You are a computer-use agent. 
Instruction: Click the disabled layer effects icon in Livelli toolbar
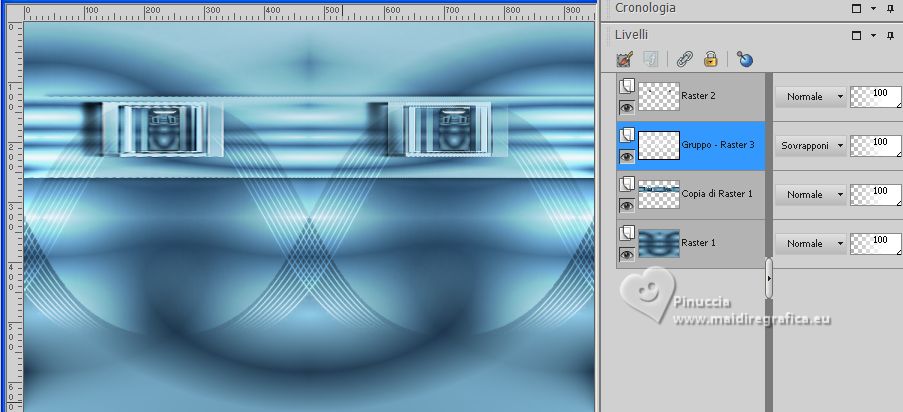pos(651,59)
